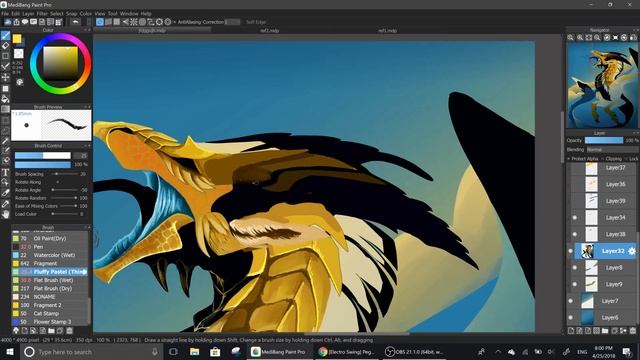Toggle visibility of Layer6
This screenshot has height=360, width=640.
point(571,318)
